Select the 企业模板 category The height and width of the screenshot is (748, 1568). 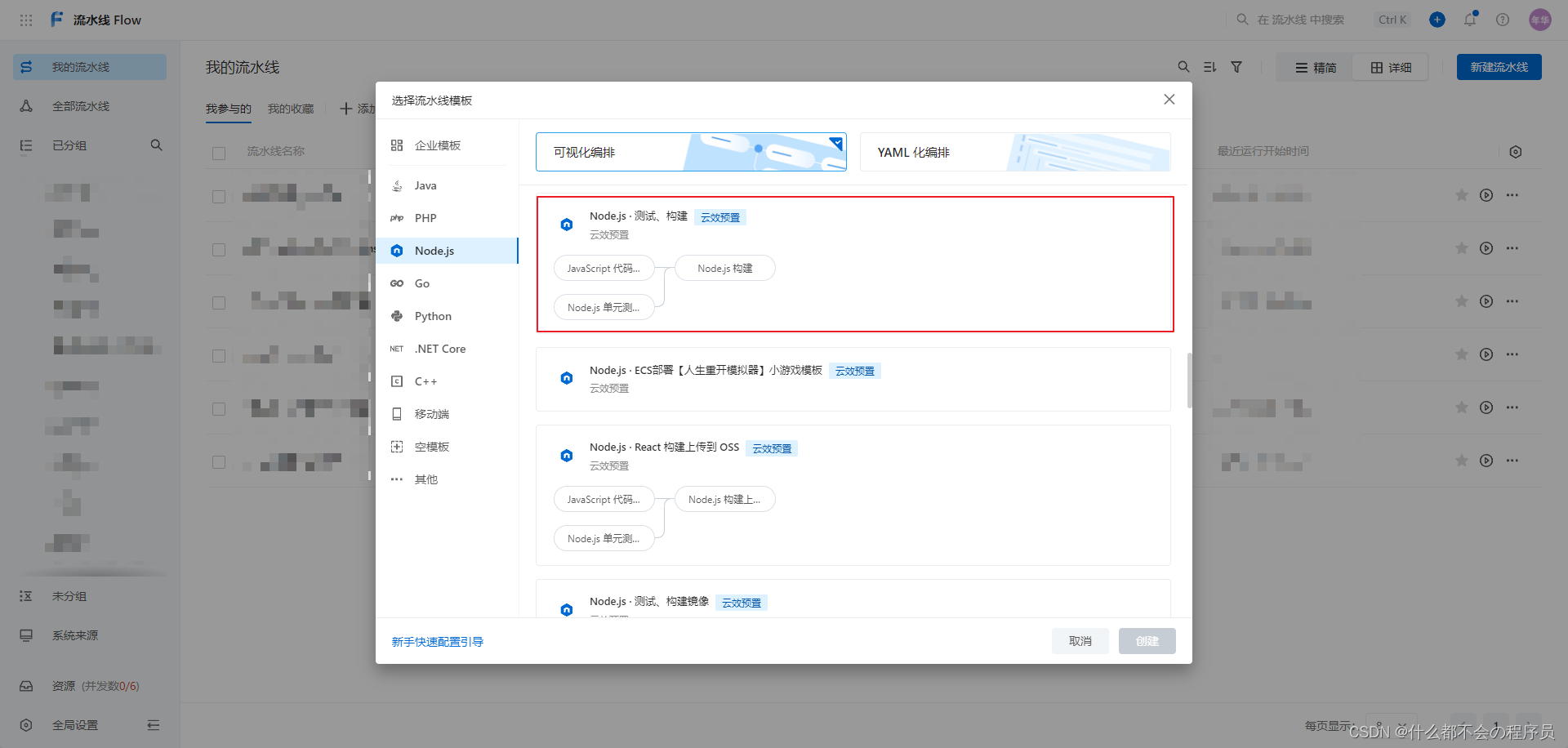pos(448,145)
